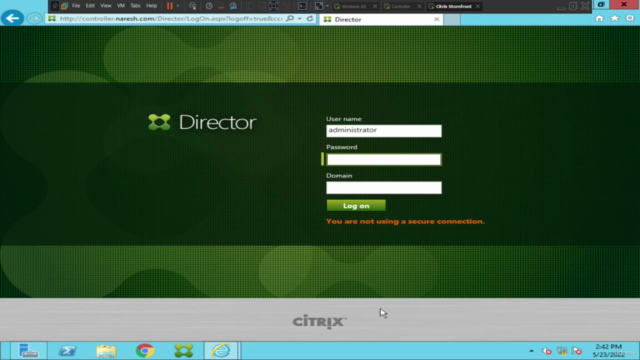
Task: Open a new blank IE tab
Action: coord(452,19)
